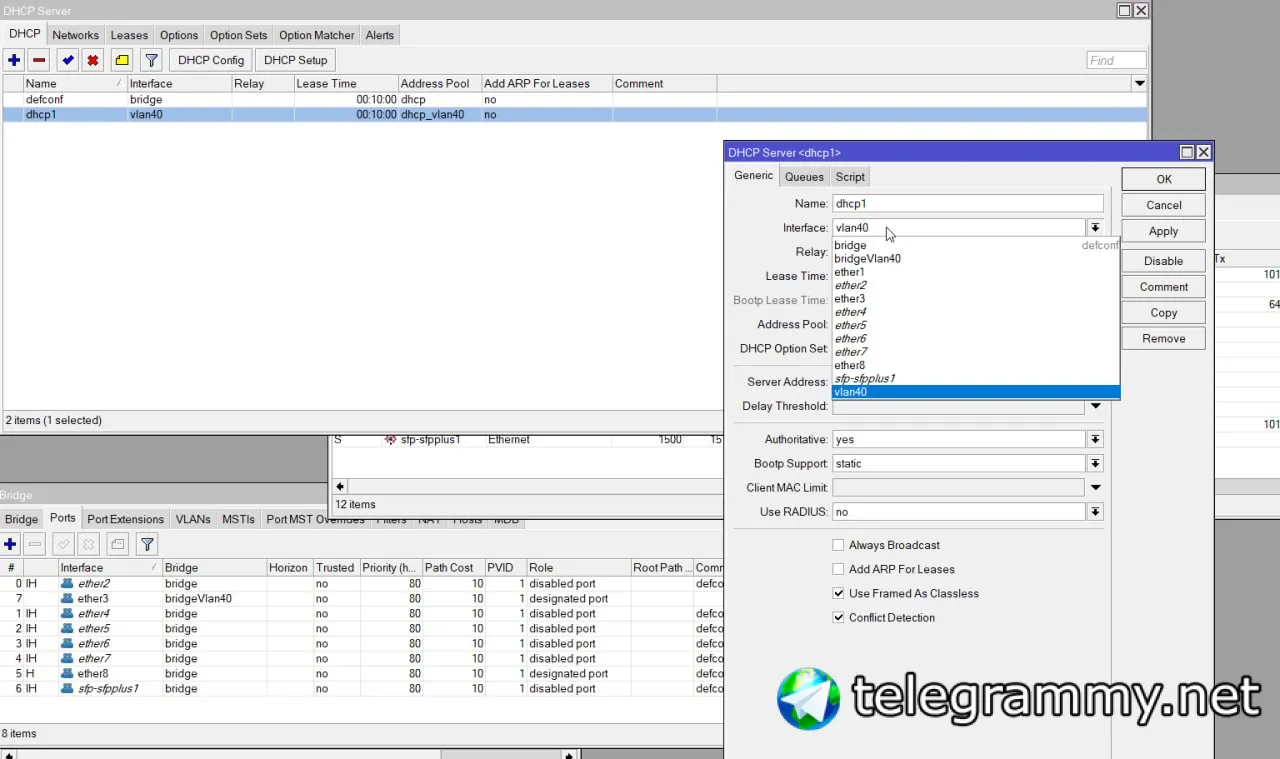
Task: Open the Port Extensions tab in Bridge window
Action: [125, 519]
